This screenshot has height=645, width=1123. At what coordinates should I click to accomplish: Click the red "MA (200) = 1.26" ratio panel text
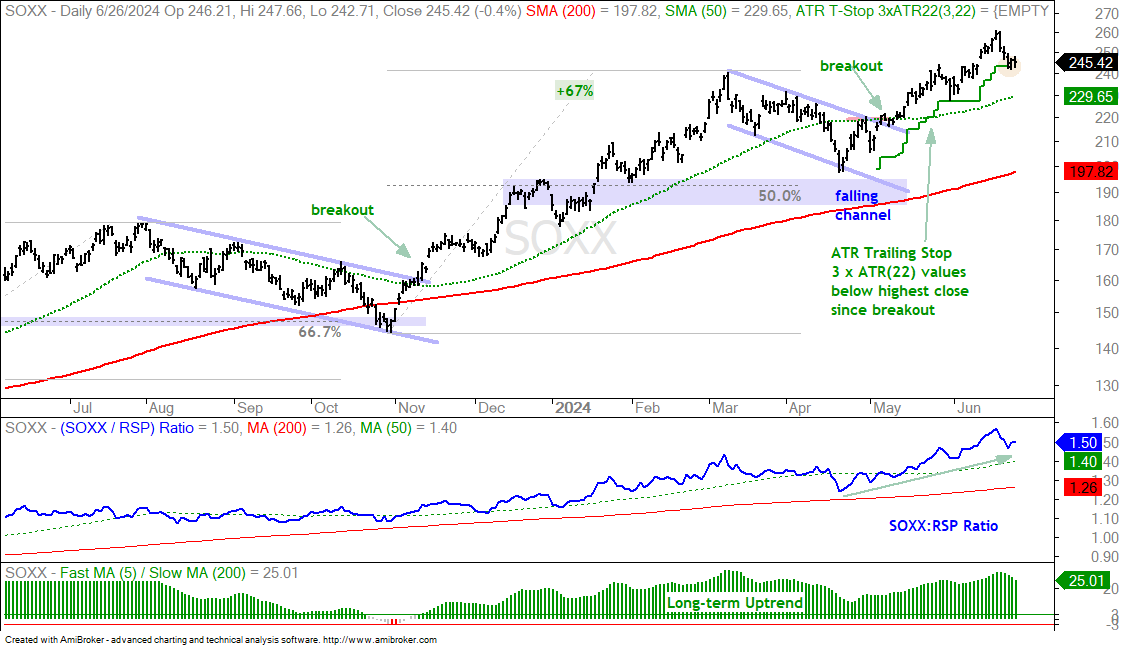pyautogui.click(x=301, y=428)
